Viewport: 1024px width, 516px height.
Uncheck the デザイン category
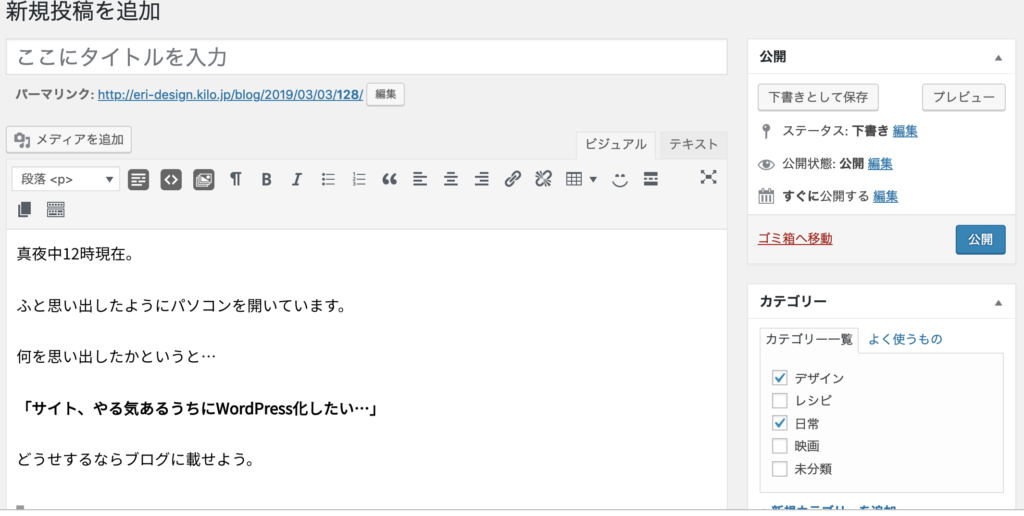coord(780,378)
